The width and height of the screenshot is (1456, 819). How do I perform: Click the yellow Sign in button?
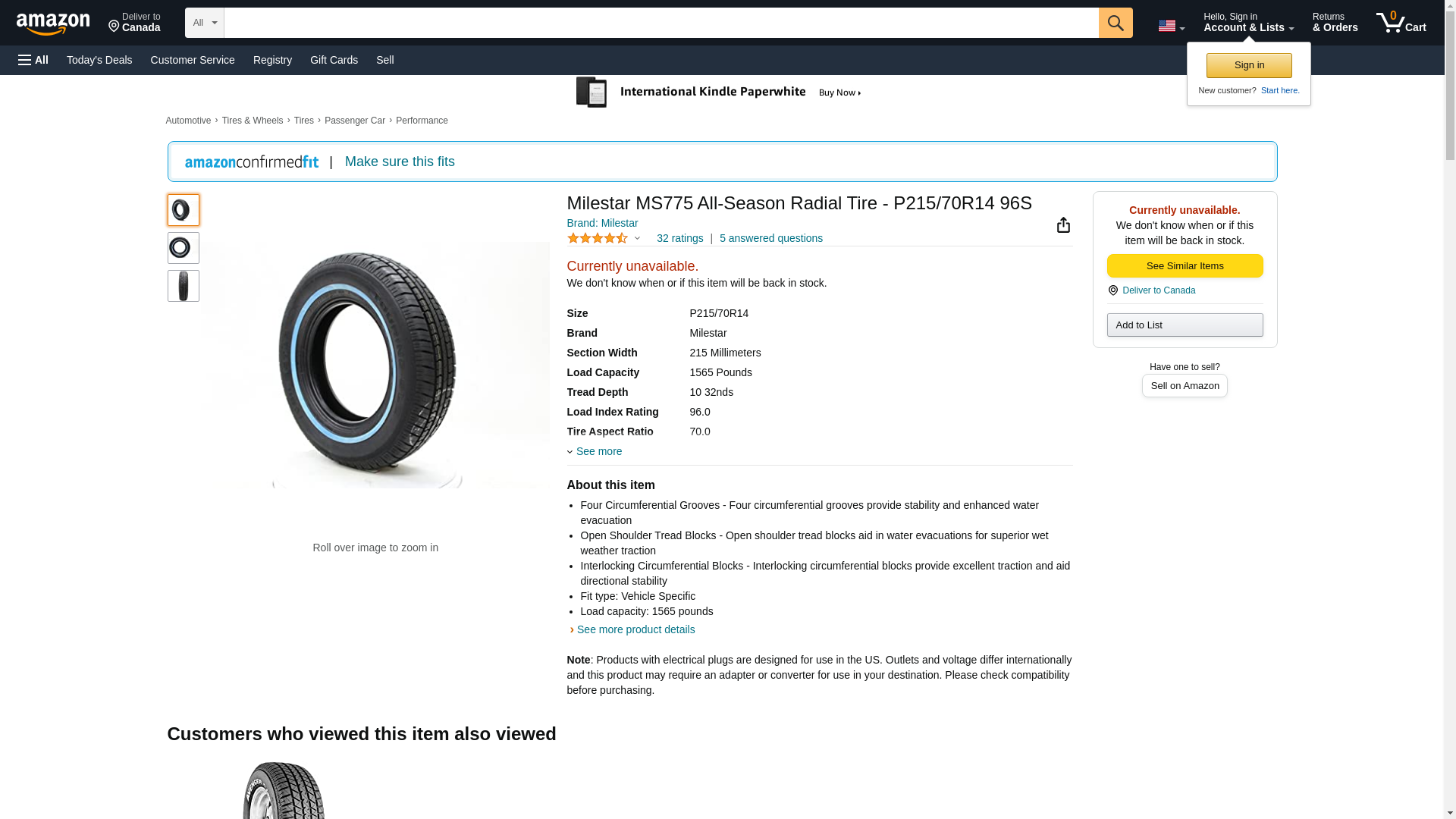click(x=1249, y=65)
